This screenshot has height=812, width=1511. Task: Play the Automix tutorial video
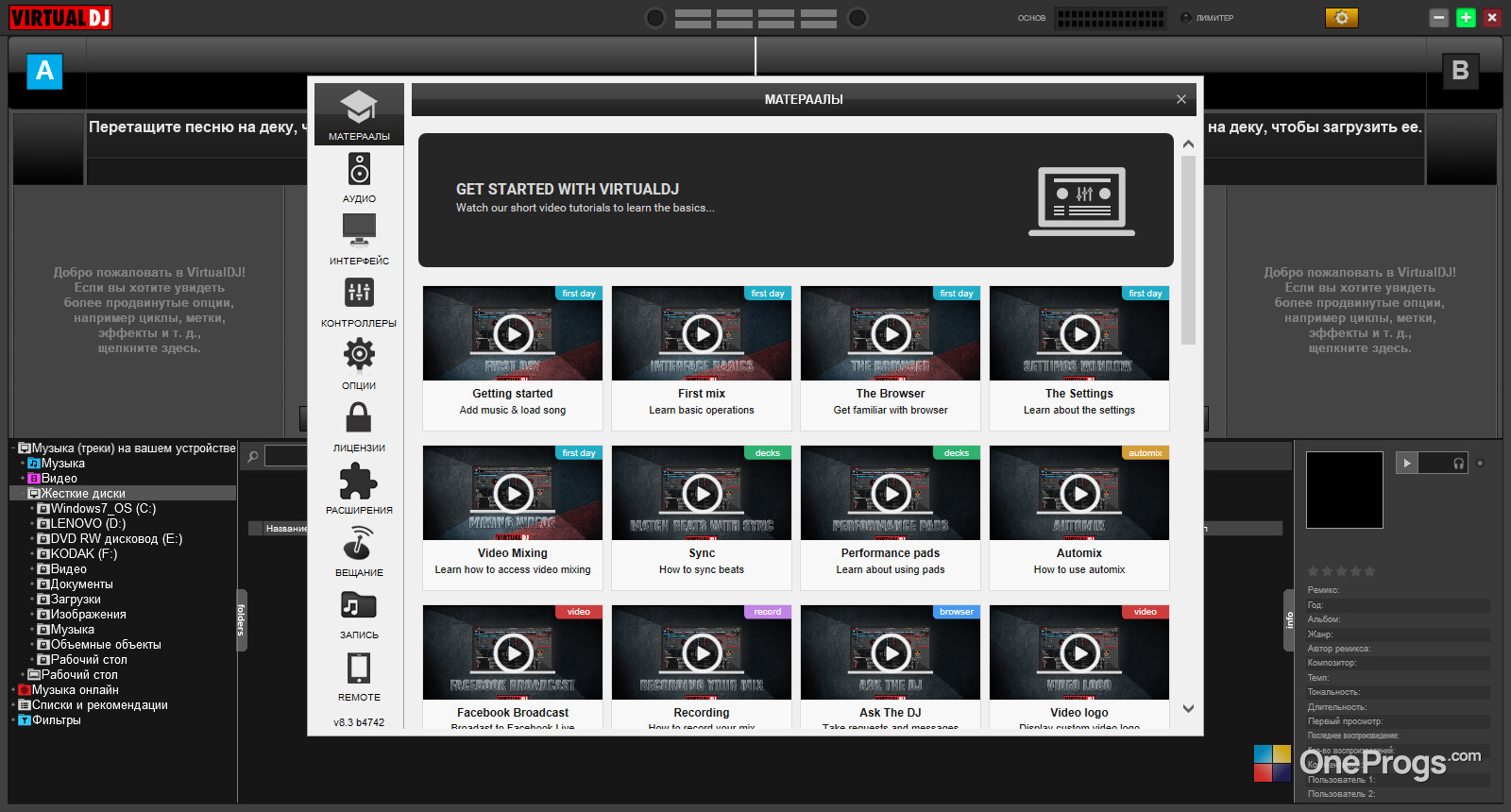tap(1079, 493)
